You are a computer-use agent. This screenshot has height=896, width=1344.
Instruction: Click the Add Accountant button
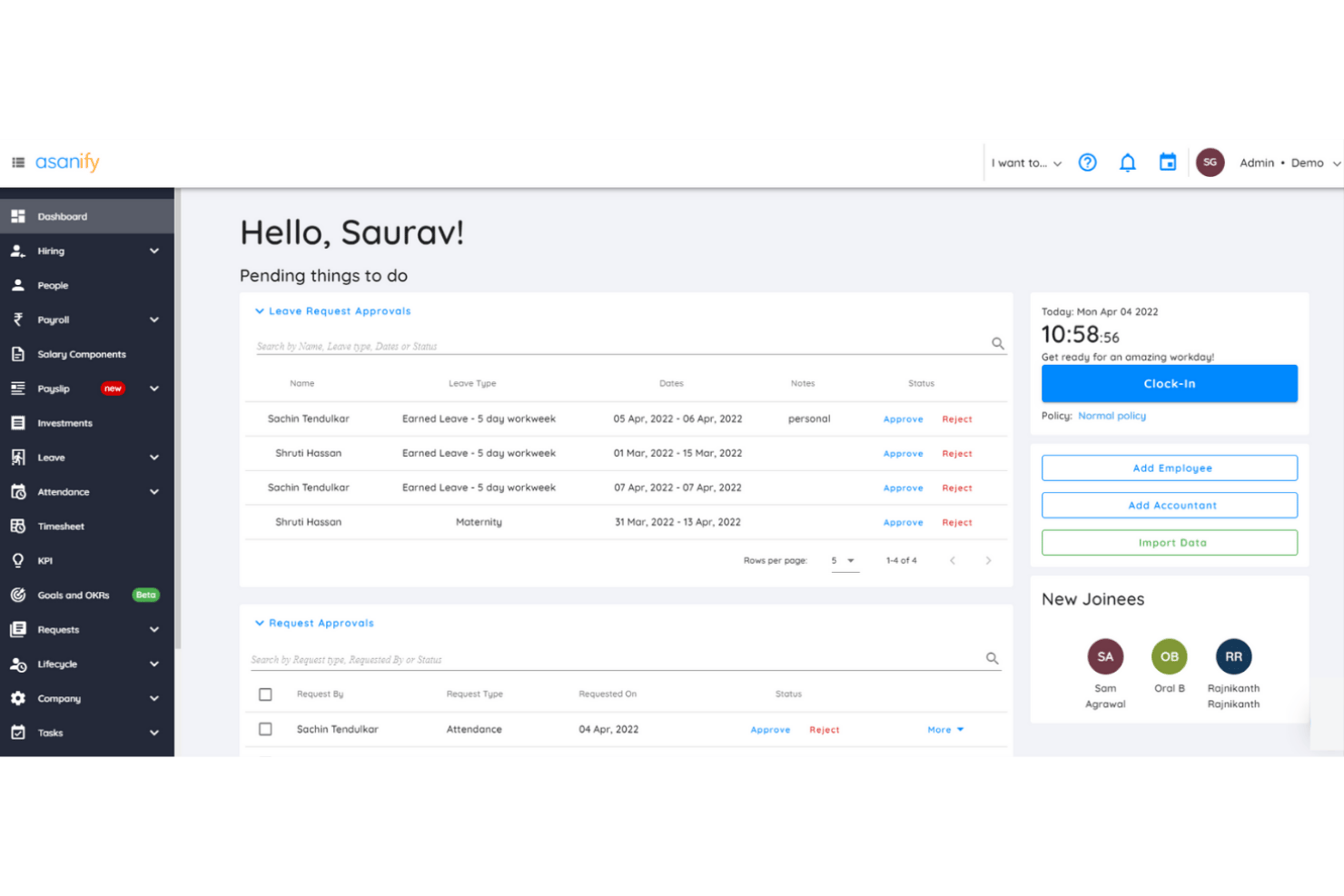pyautogui.click(x=1170, y=506)
